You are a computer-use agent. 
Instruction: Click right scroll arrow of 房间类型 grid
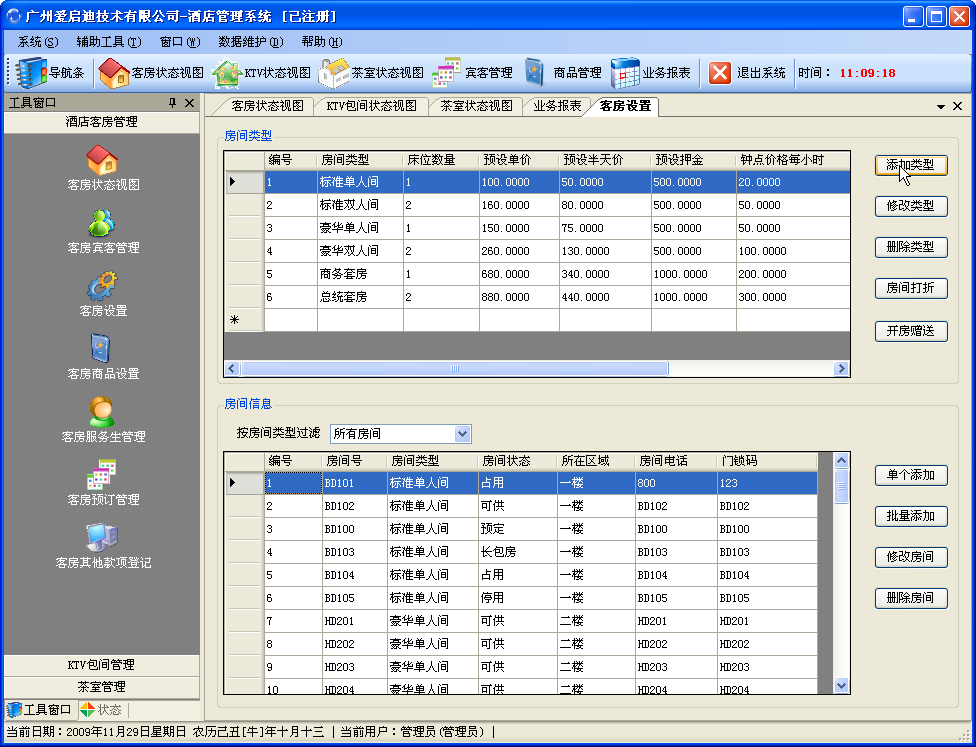pos(841,369)
